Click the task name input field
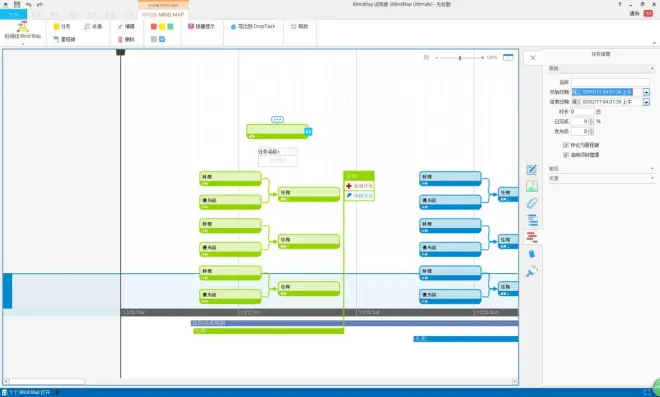This screenshot has width=660, height=397. (610, 82)
